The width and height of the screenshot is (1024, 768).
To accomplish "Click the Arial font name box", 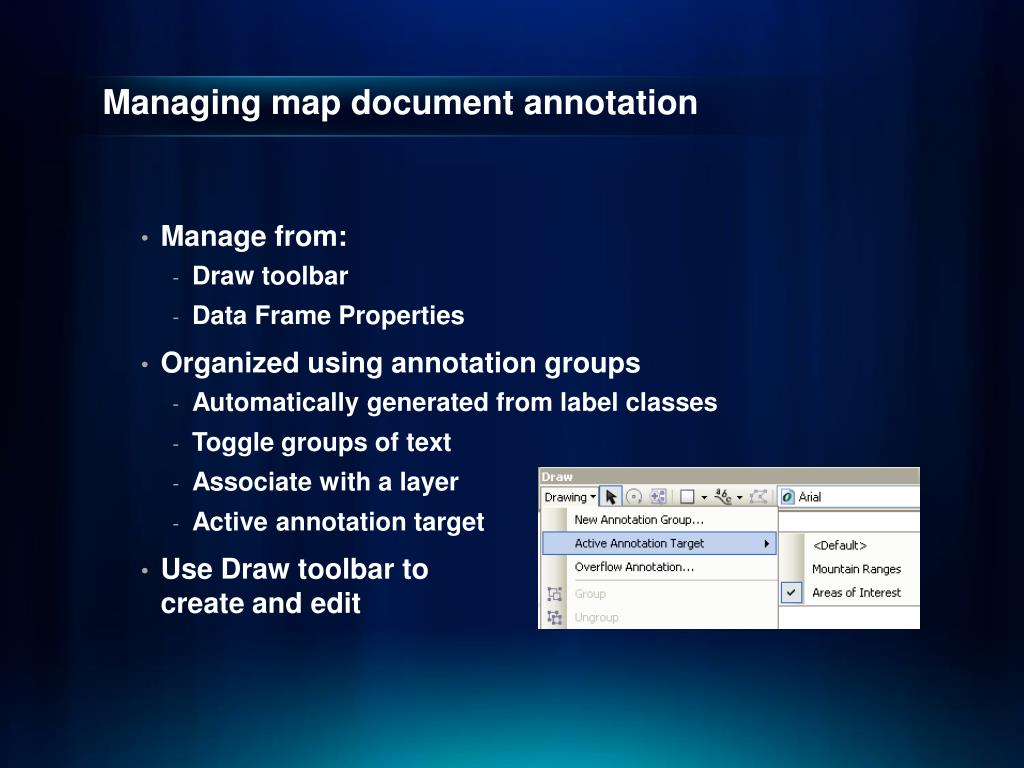I will (x=850, y=497).
